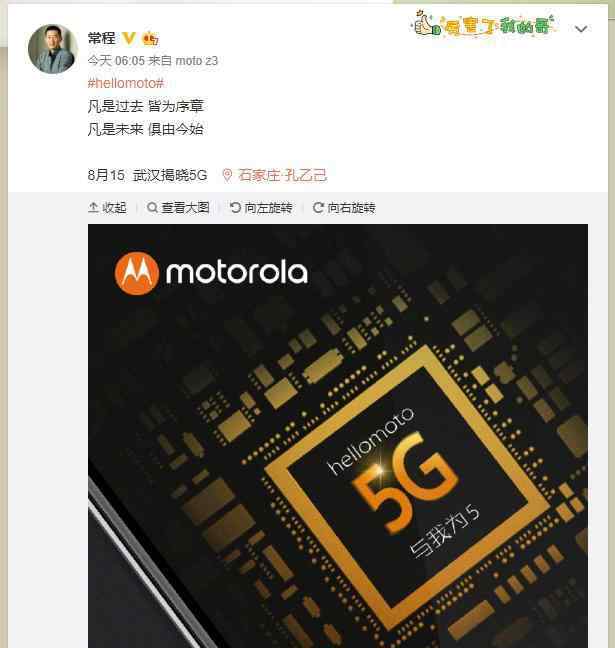Click the location pin icon
Screen dimensions: 615x648
coord(226,175)
